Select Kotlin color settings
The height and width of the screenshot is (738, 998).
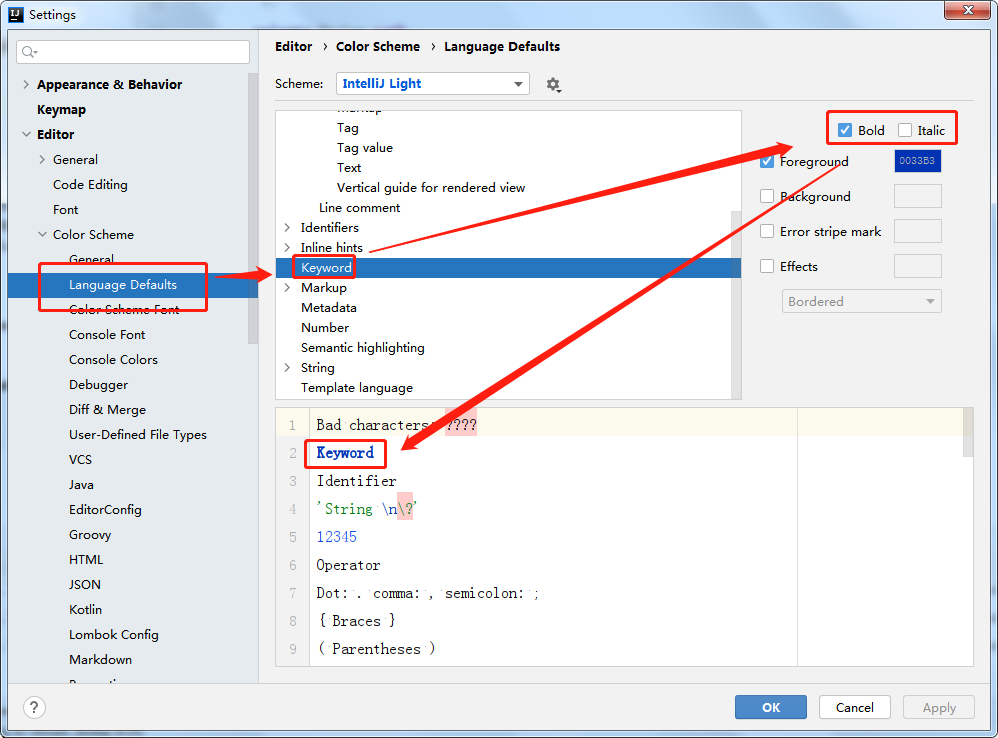point(85,609)
